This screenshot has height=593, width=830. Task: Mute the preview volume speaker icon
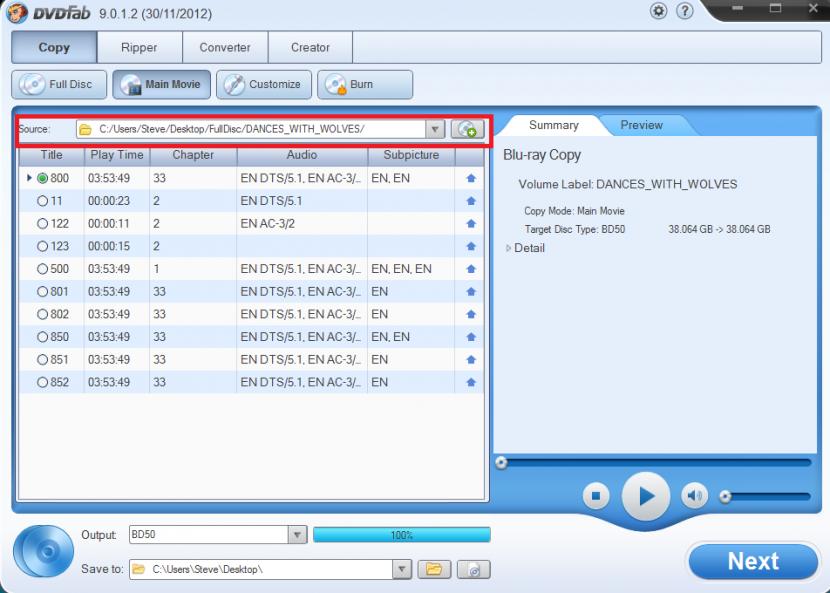tap(695, 495)
